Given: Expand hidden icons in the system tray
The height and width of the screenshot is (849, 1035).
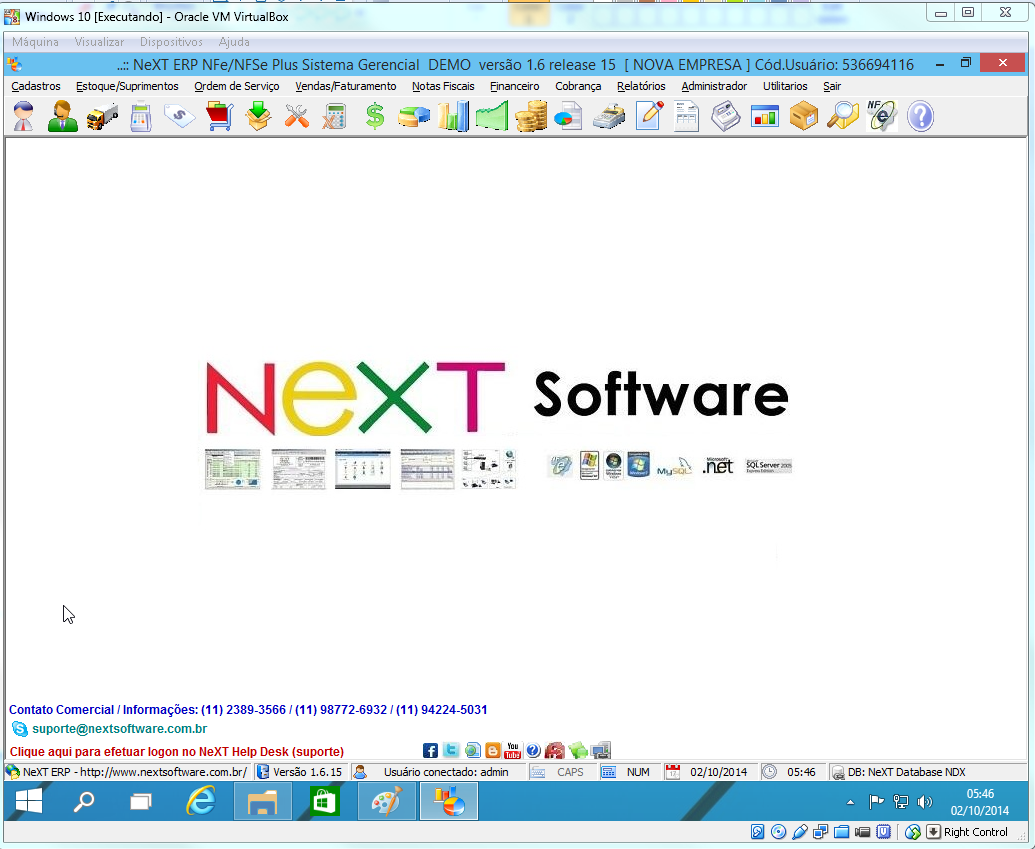Looking at the screenshot, I should (849, 801).
